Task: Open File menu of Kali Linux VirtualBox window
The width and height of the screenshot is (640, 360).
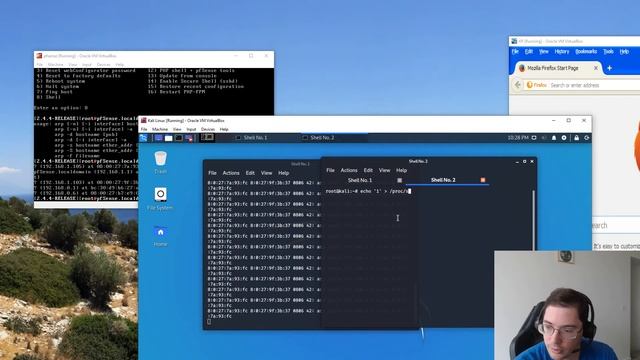Action: (x=144, y=129)
